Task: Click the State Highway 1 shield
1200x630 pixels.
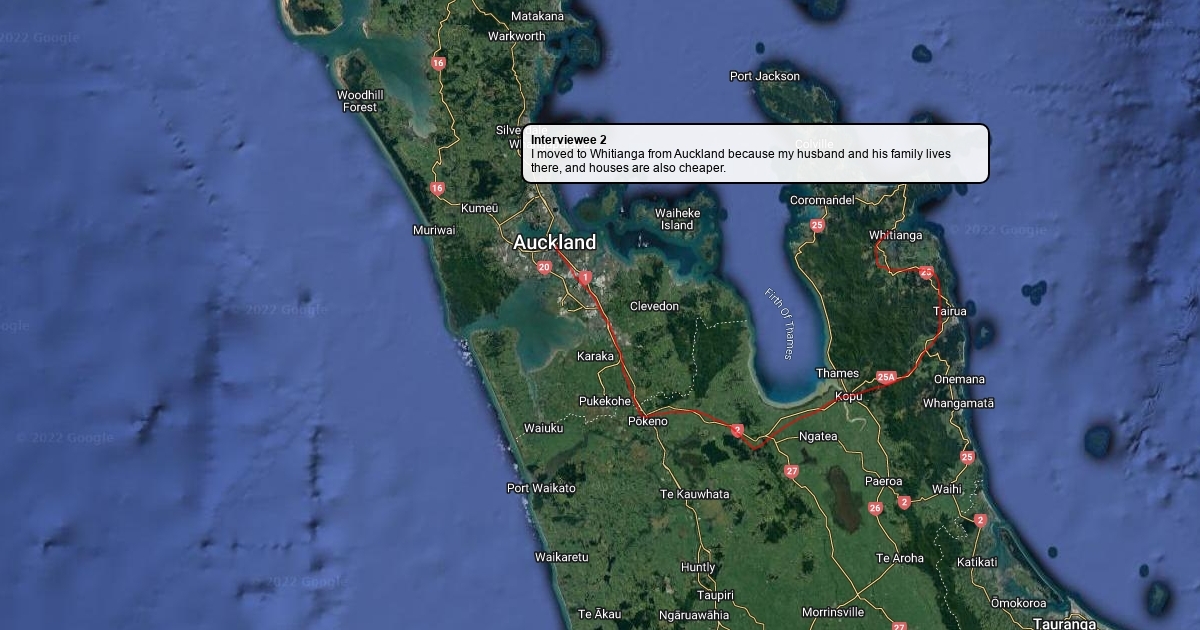Action: 585,278
